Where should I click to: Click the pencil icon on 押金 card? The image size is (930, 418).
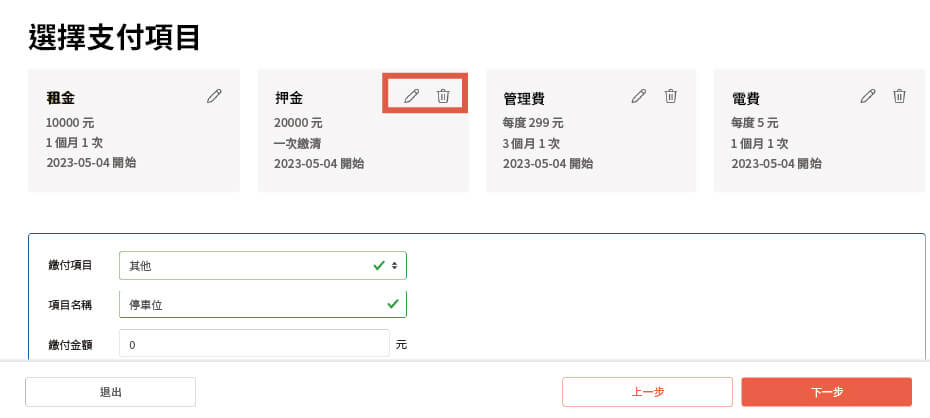tap(411, 96)
